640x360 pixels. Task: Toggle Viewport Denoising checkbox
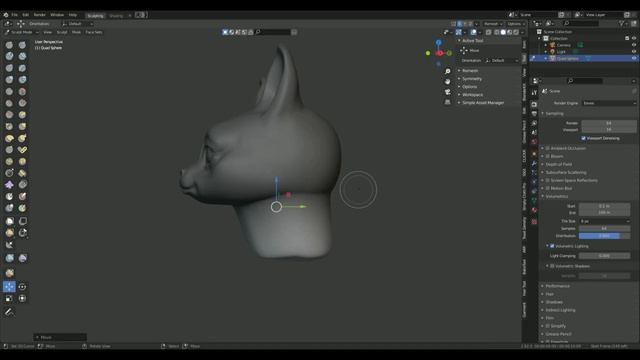coord(584,138)
